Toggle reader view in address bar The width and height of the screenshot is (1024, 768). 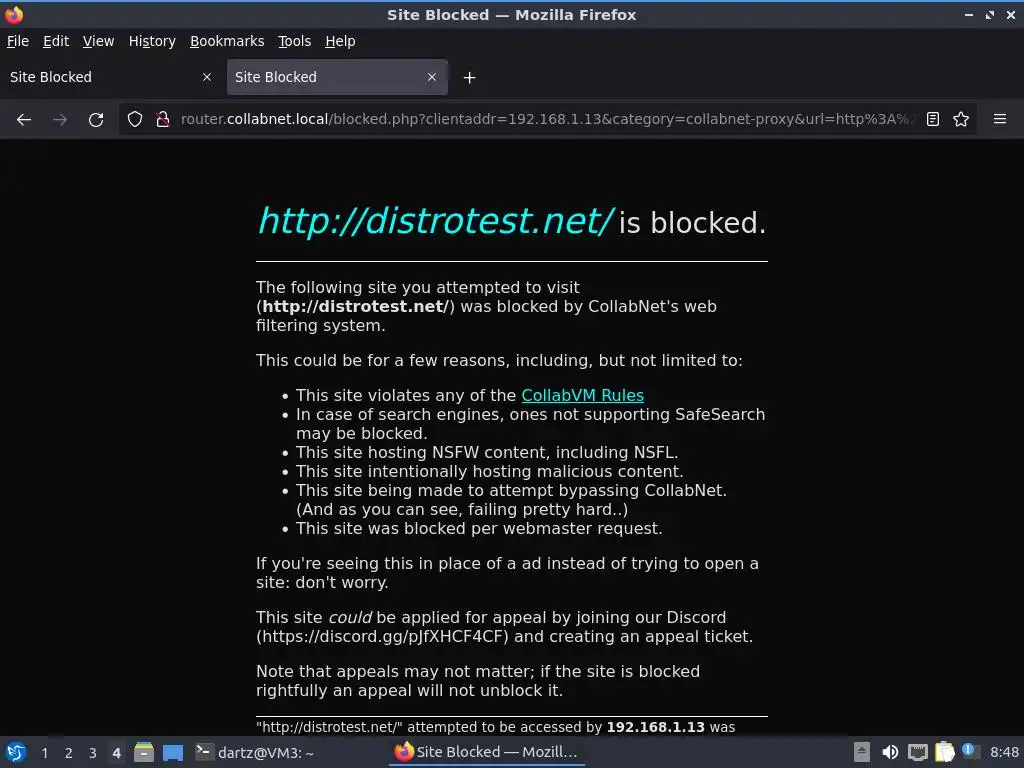[x=933, y=120]
